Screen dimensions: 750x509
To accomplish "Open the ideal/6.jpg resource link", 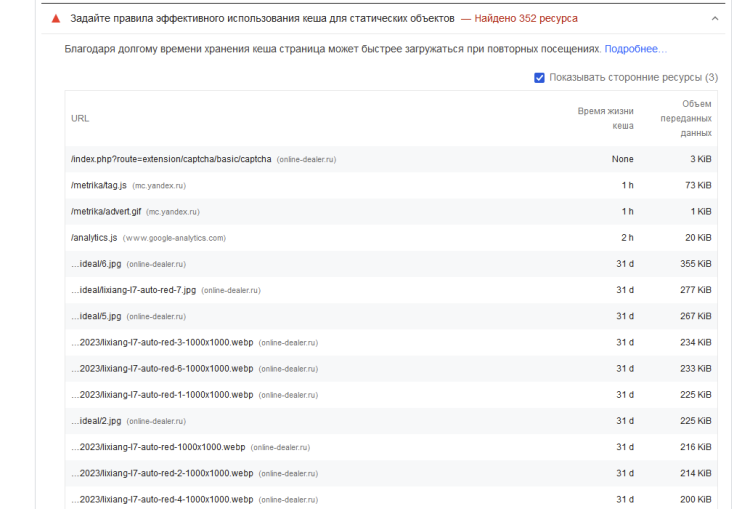I will click(x=96, y=263).
